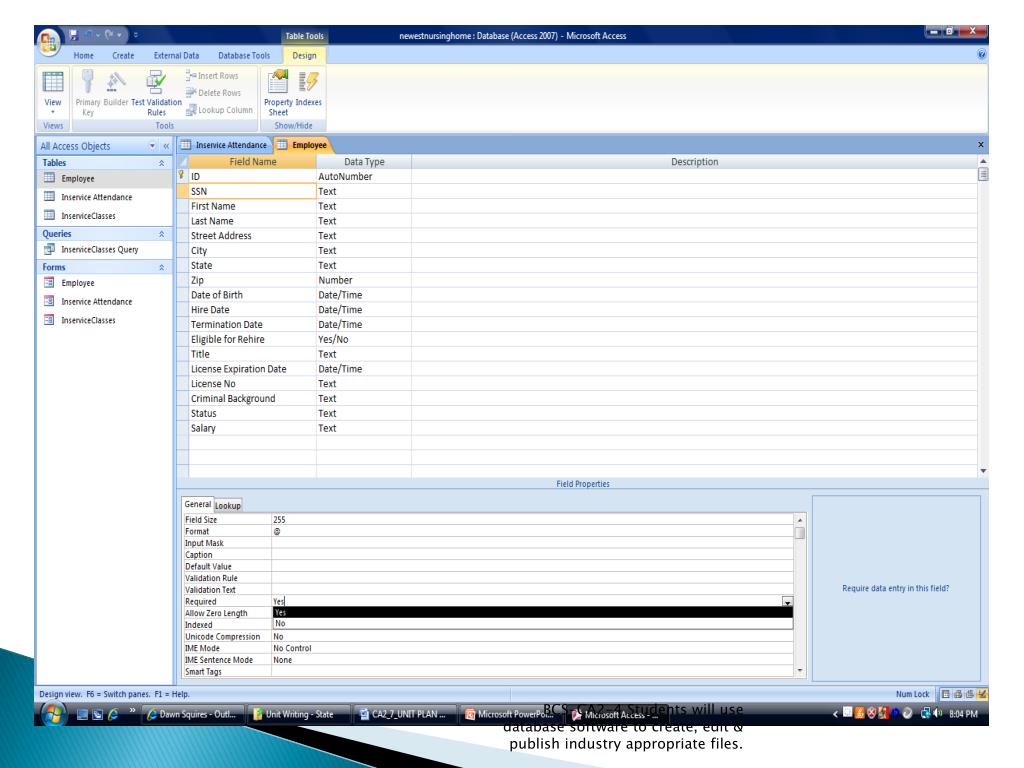The height and width of the screenshot is (768, 1024).
Task: Open the Home ribbon tab
Action: [x=84, y=56]
